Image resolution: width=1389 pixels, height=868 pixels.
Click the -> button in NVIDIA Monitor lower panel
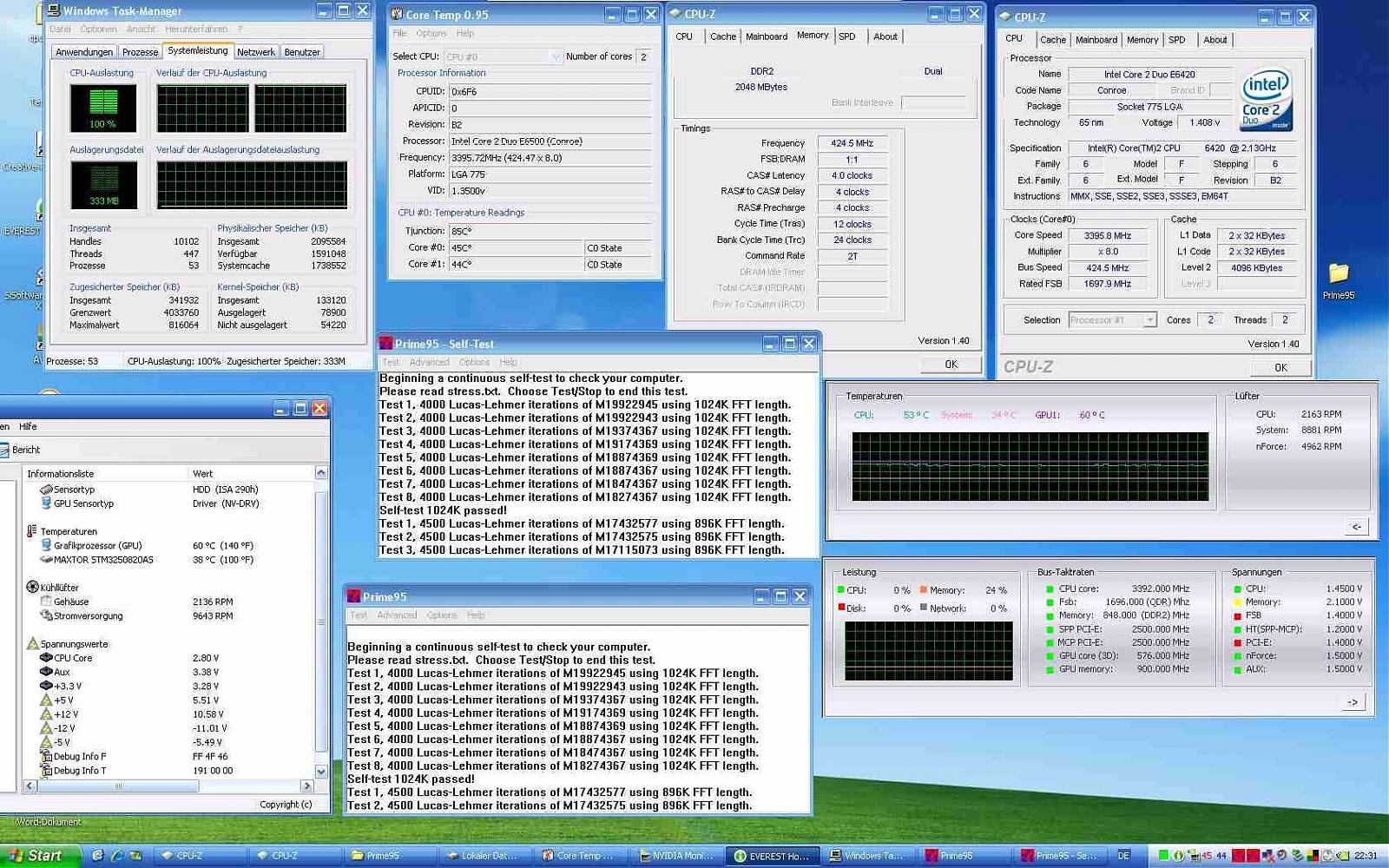coord(1353,702)
